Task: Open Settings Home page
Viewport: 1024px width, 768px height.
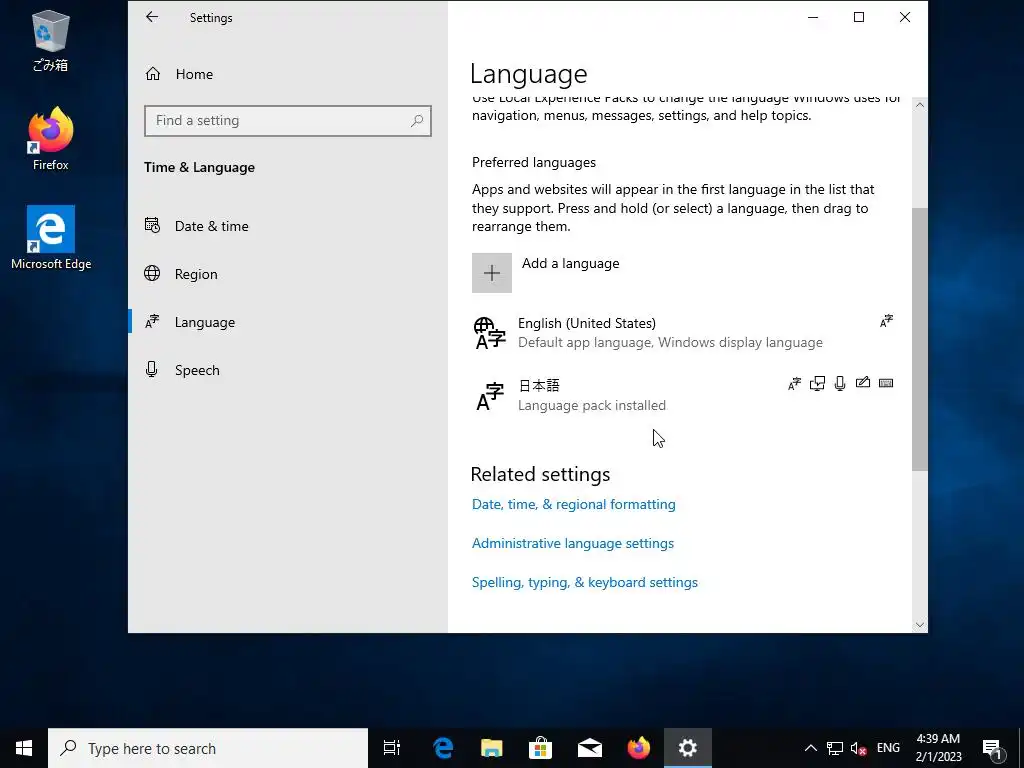Action: point(179,74)
